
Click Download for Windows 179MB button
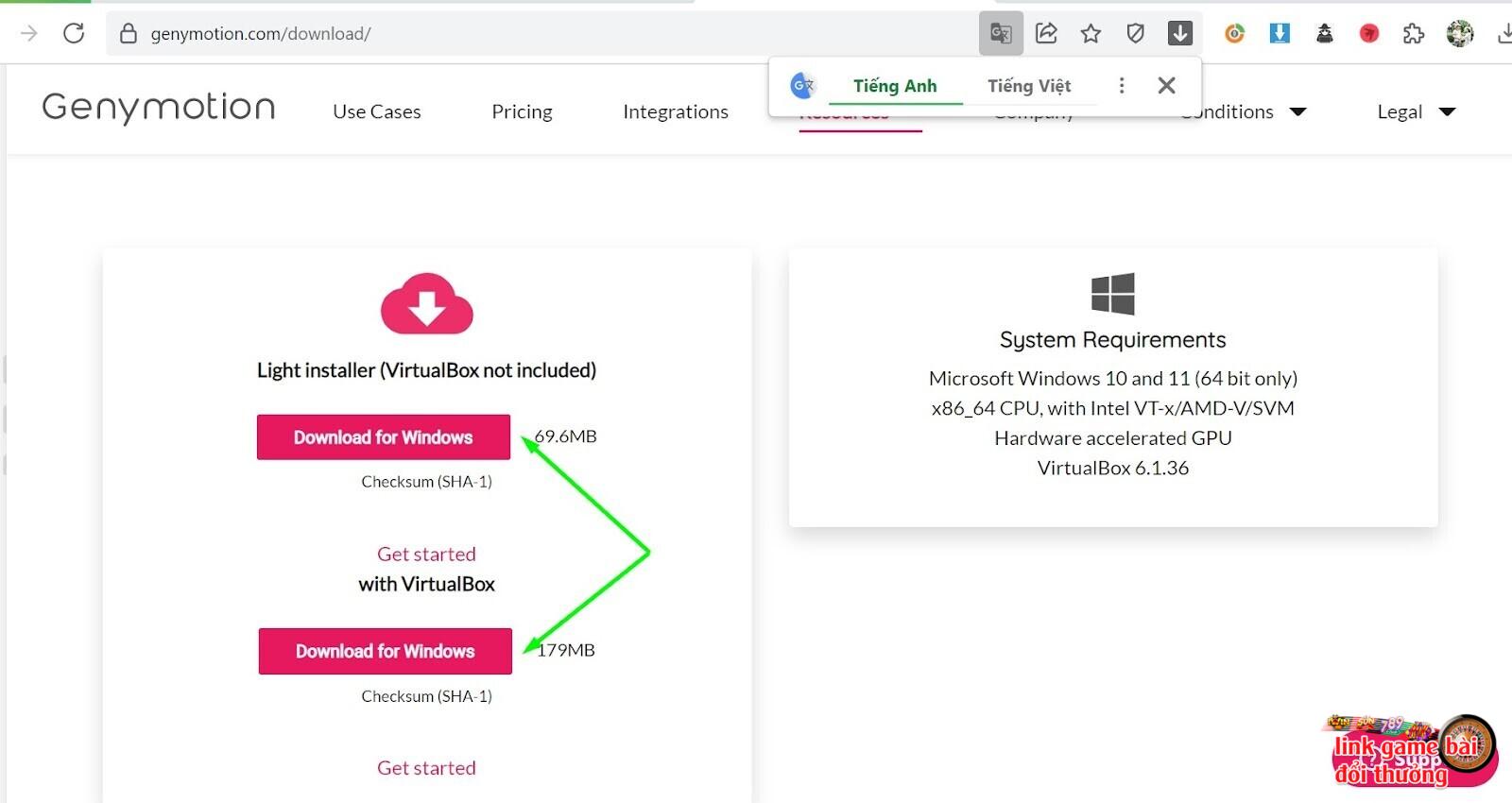coord(386,651)
